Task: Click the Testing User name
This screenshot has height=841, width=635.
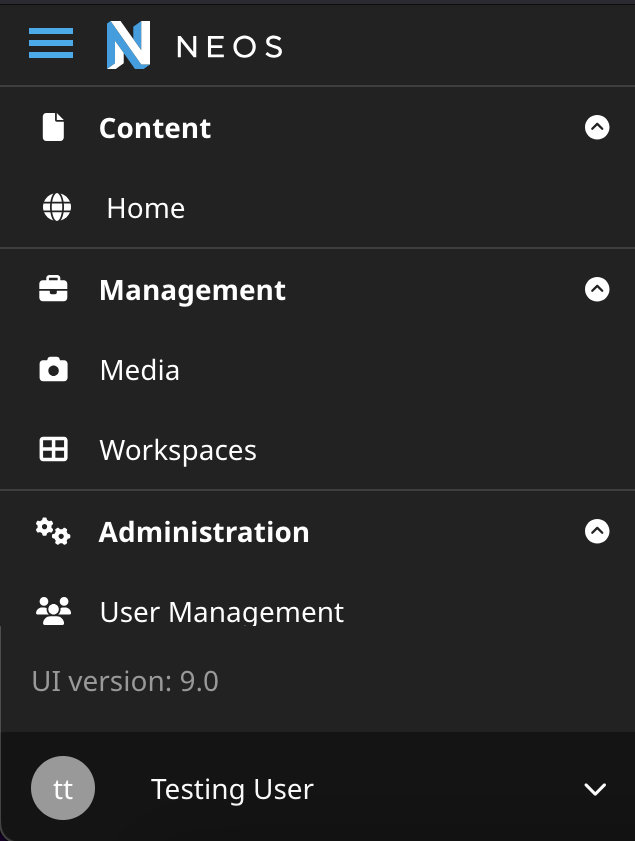Action: (x=232, y=788)
